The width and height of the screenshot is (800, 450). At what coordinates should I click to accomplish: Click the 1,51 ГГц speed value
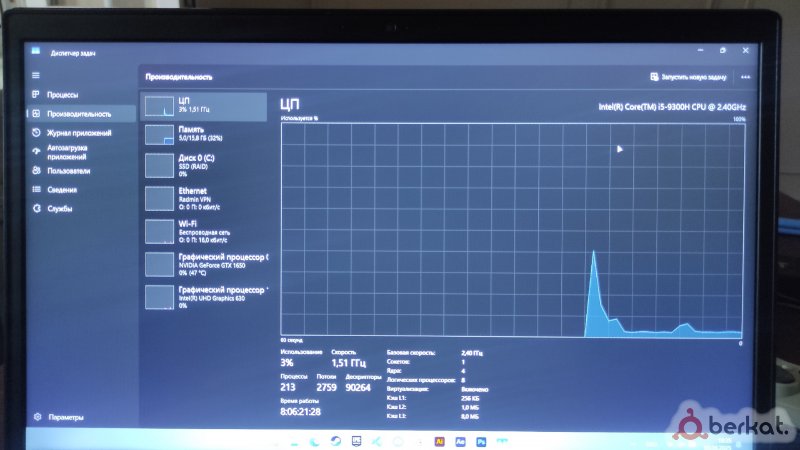point(348,363)
